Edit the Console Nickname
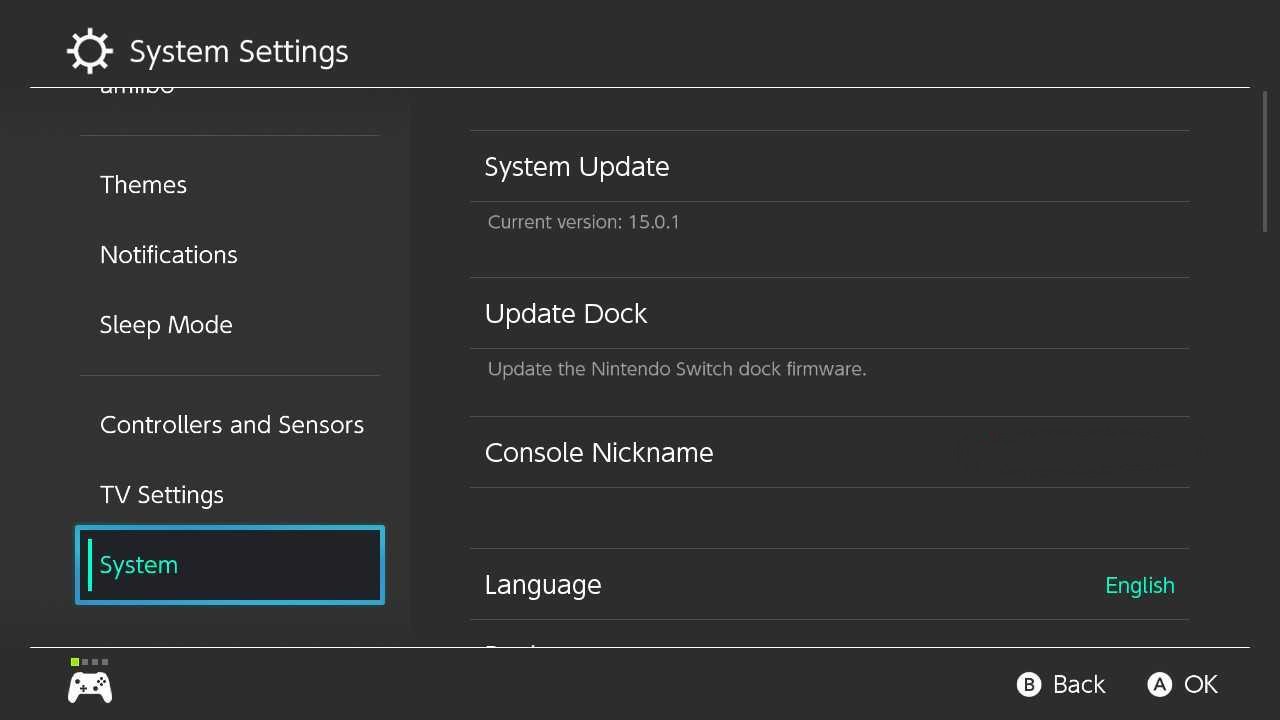This screenshot has height=720, width=1280. point(598,453)
